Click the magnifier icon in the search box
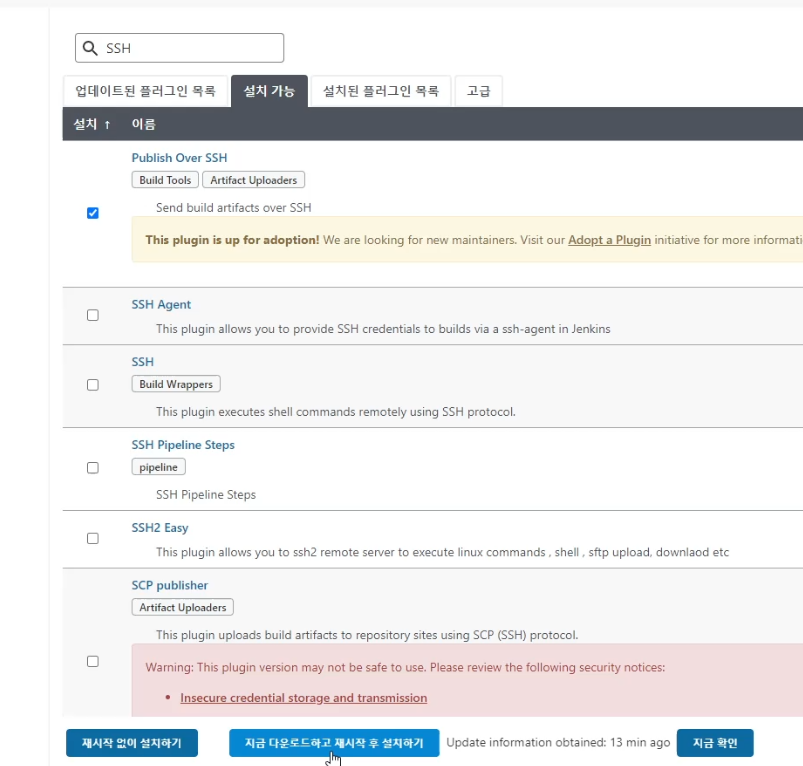 click(x=90, y=48)
